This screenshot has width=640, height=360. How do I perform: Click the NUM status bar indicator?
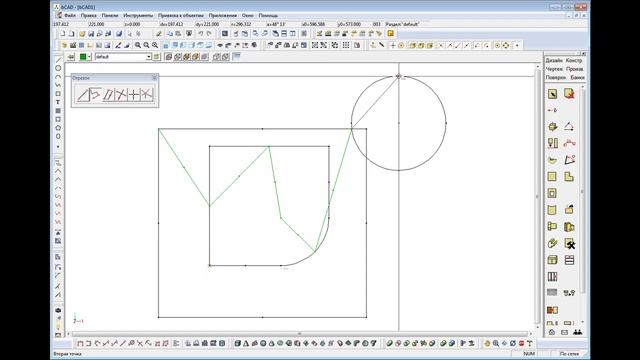pyautogui.click(x=529, y=353)
